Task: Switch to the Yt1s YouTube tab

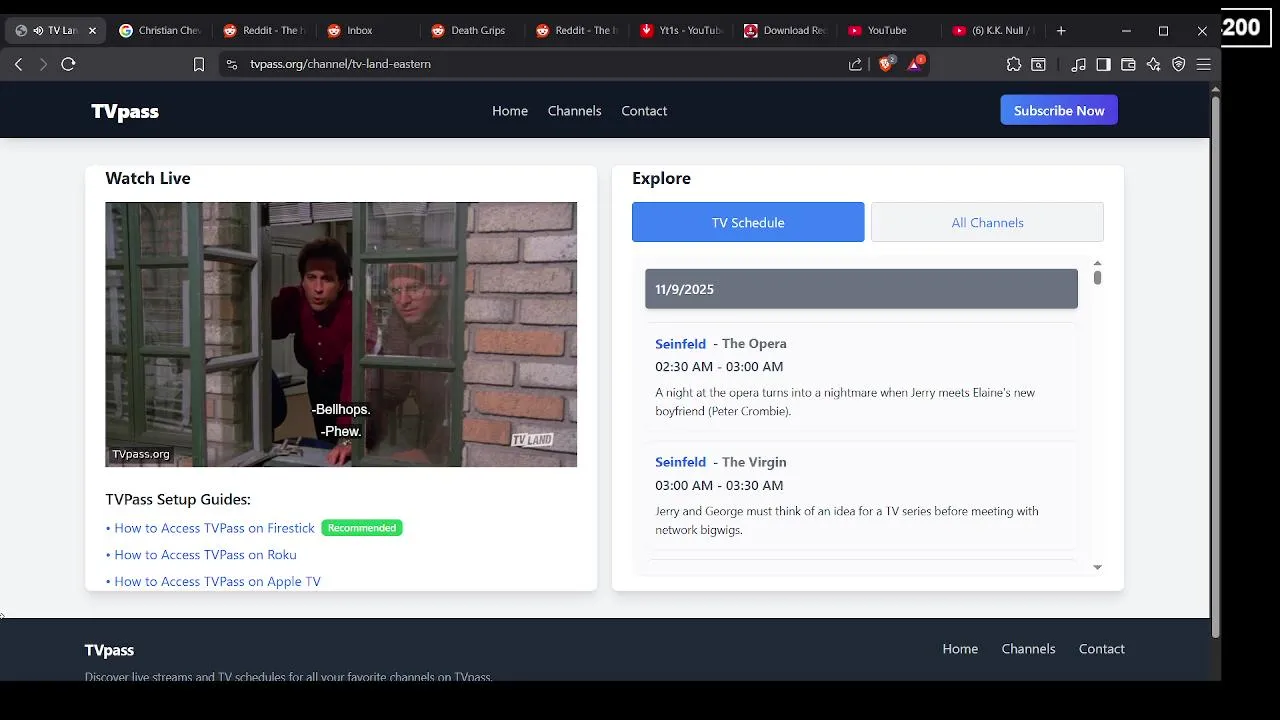Action: coord(680,30)
